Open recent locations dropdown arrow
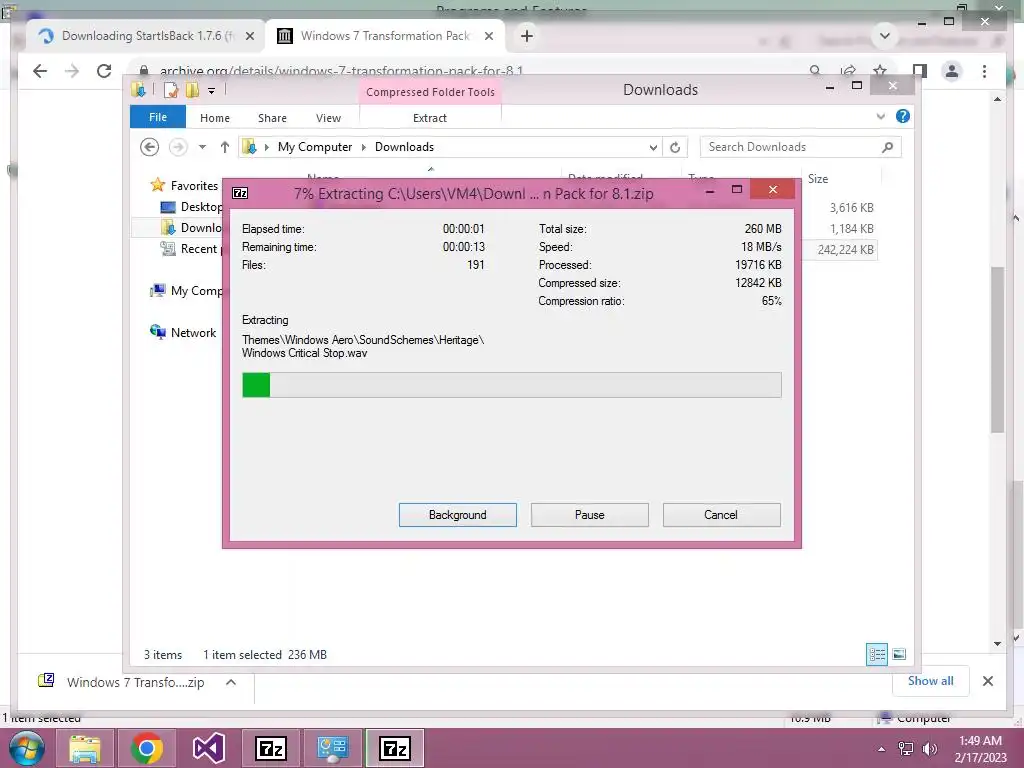The height and width of the screenshot is (768, 1024). coord(202,147)
